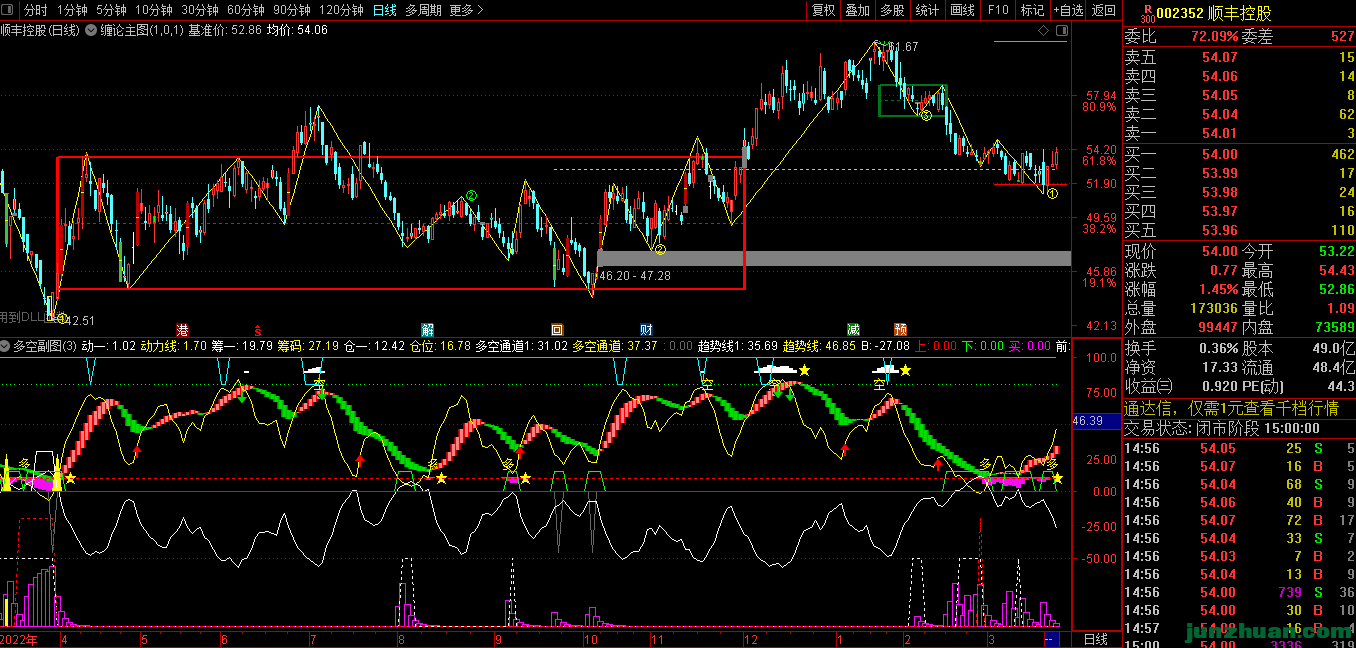Expand the 更多 periods dropdown
Viewport: 1356px width, 648px height.
click(x=466, y=10)
